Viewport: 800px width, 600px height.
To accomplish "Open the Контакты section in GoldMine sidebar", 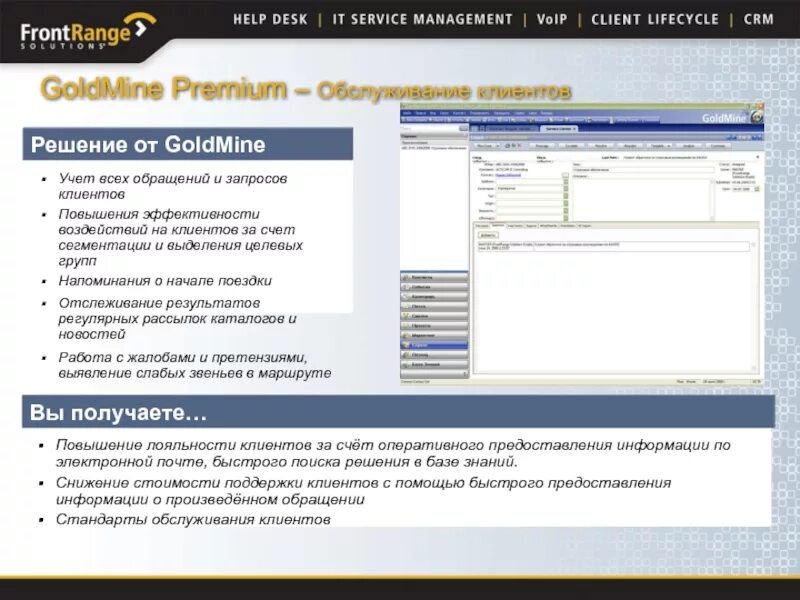I will [x=434, y=277].
